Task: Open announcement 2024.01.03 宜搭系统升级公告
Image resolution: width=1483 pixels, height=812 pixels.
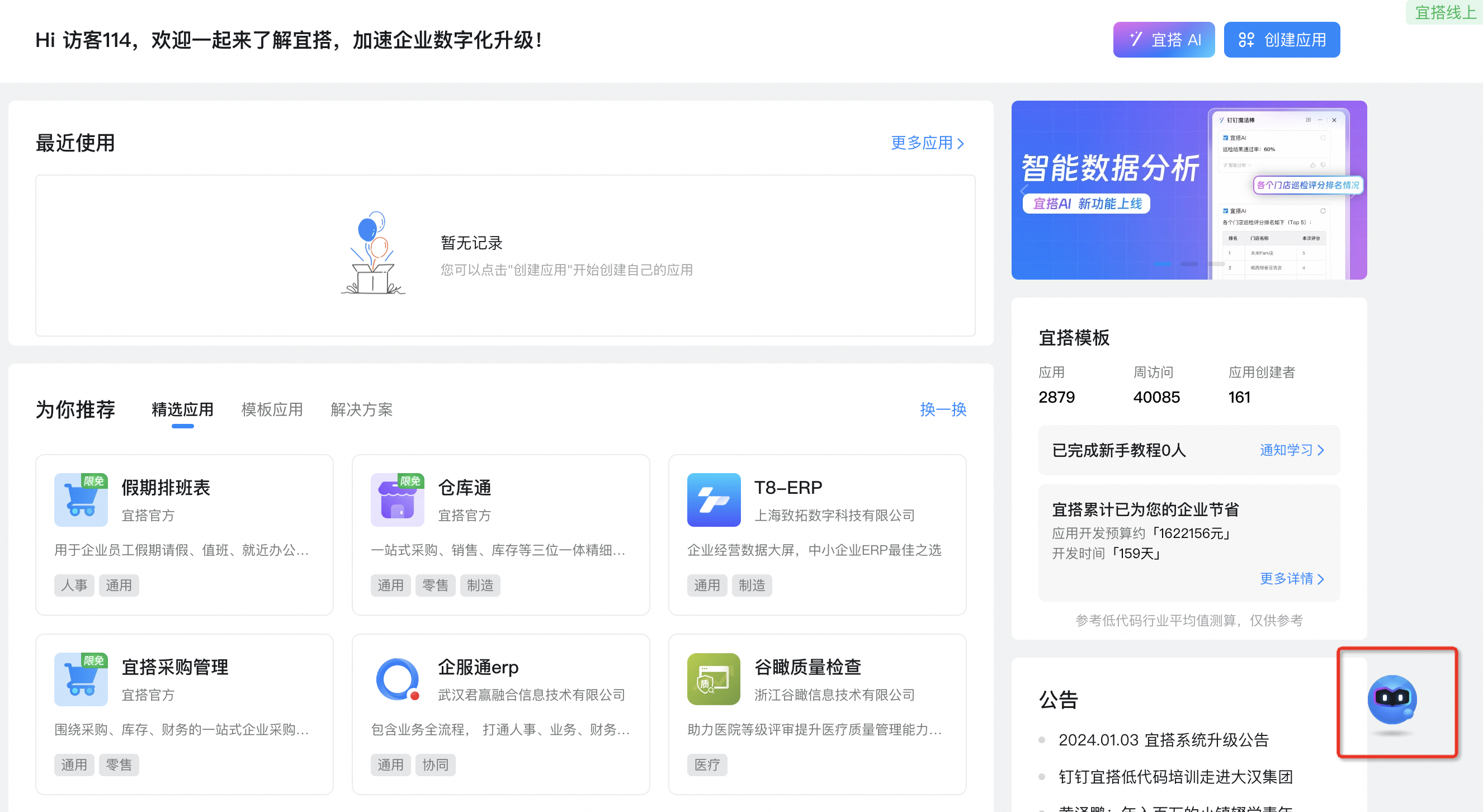Action: point(1164,740)
